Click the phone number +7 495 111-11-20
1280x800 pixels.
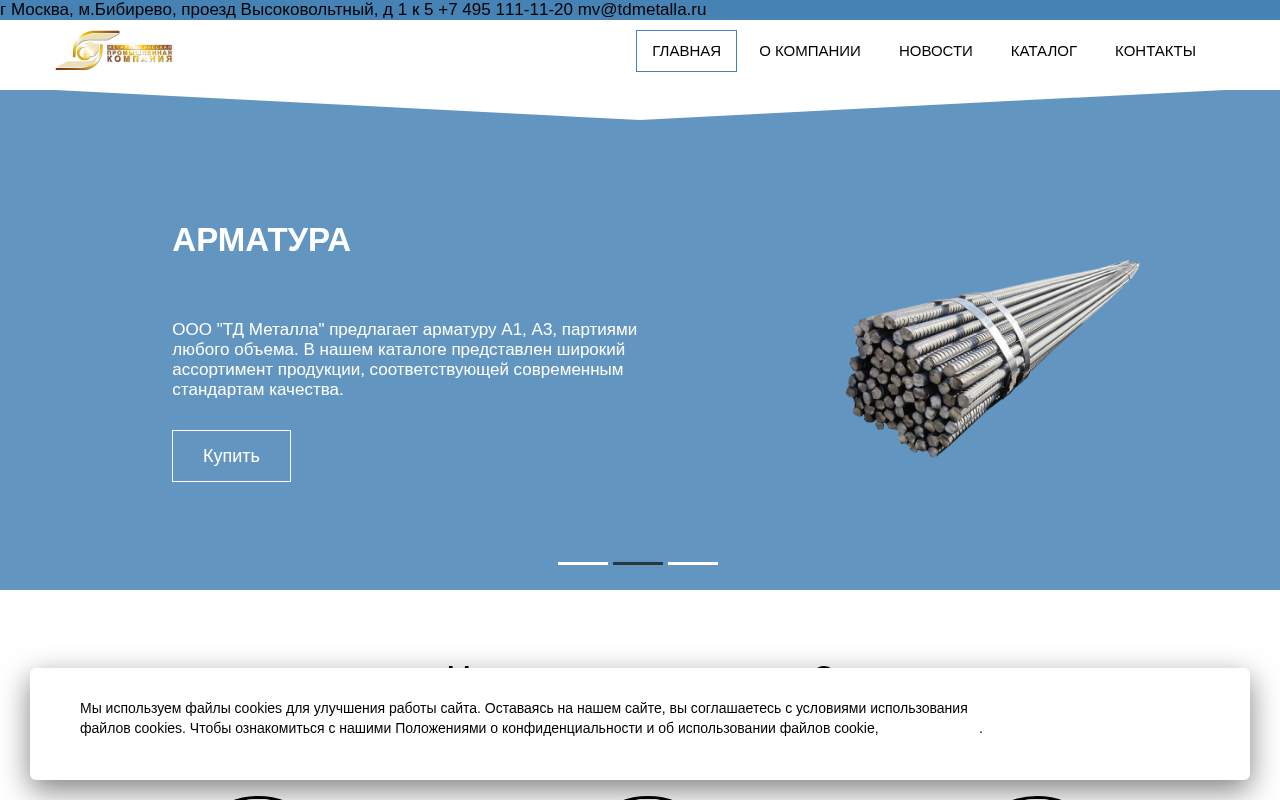pos(505,10)
